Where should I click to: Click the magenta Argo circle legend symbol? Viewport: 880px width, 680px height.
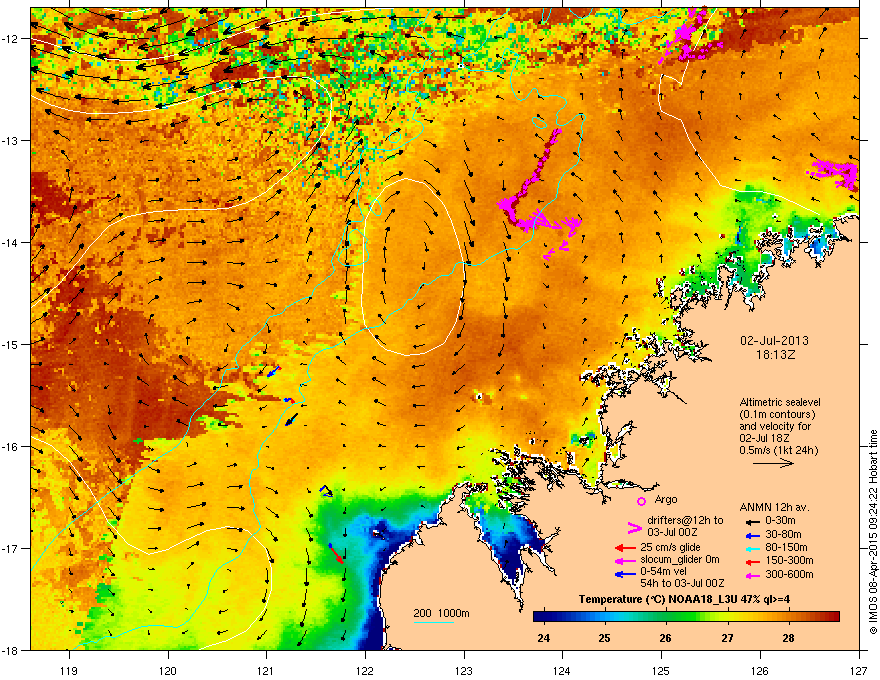pos(641,501)
